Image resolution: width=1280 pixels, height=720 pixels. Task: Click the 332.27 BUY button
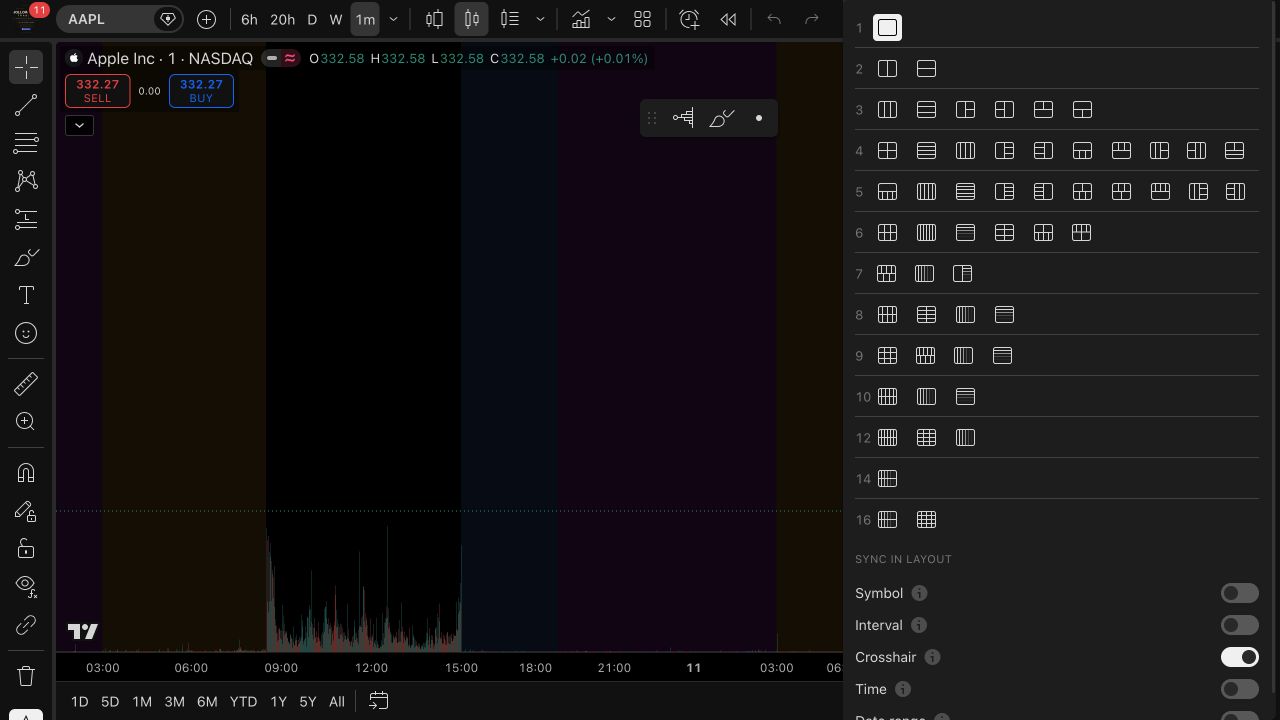coord(201,91)
